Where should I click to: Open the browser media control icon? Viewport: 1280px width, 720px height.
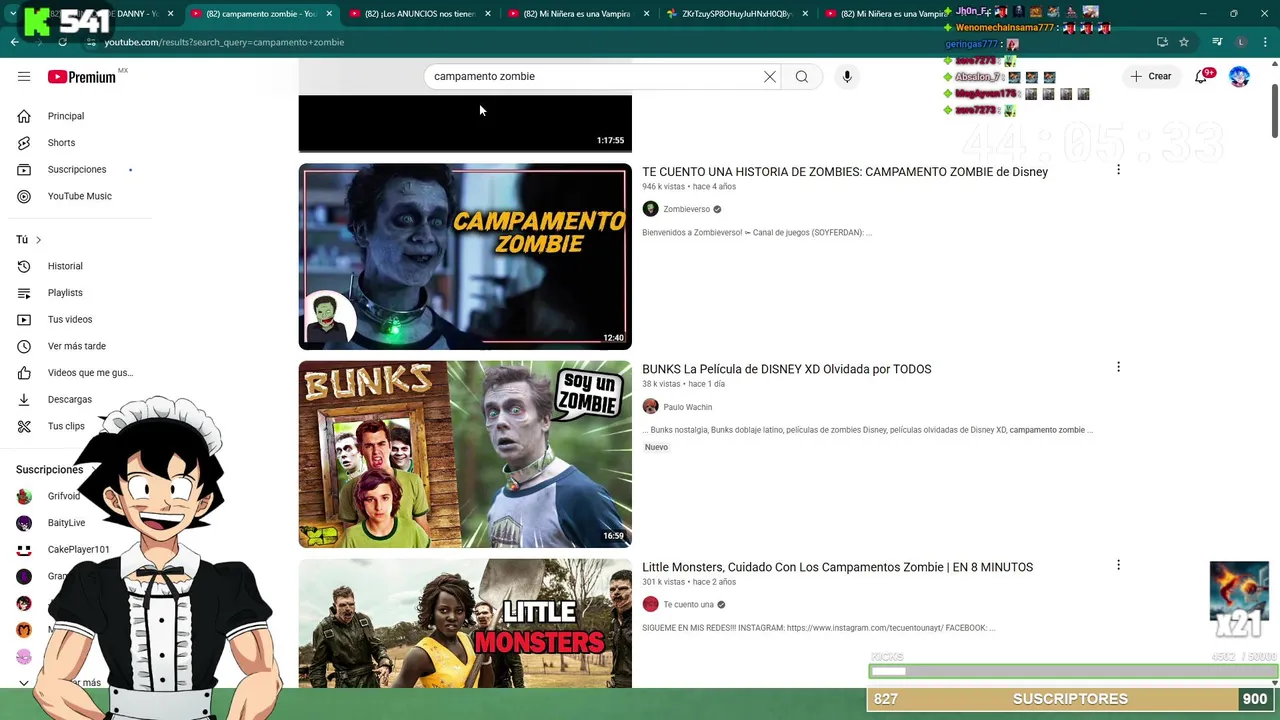pyautogui.click(x=1217, y=42)
